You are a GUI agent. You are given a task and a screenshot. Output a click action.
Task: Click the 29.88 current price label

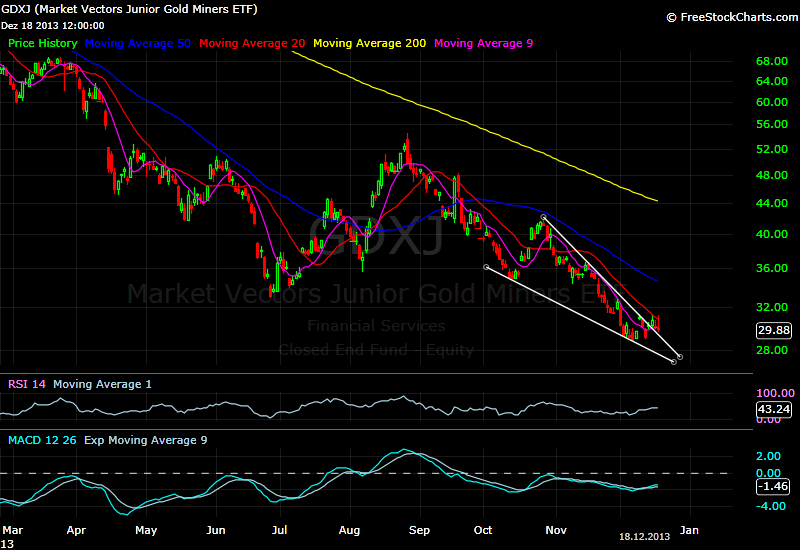pos(774,330)
